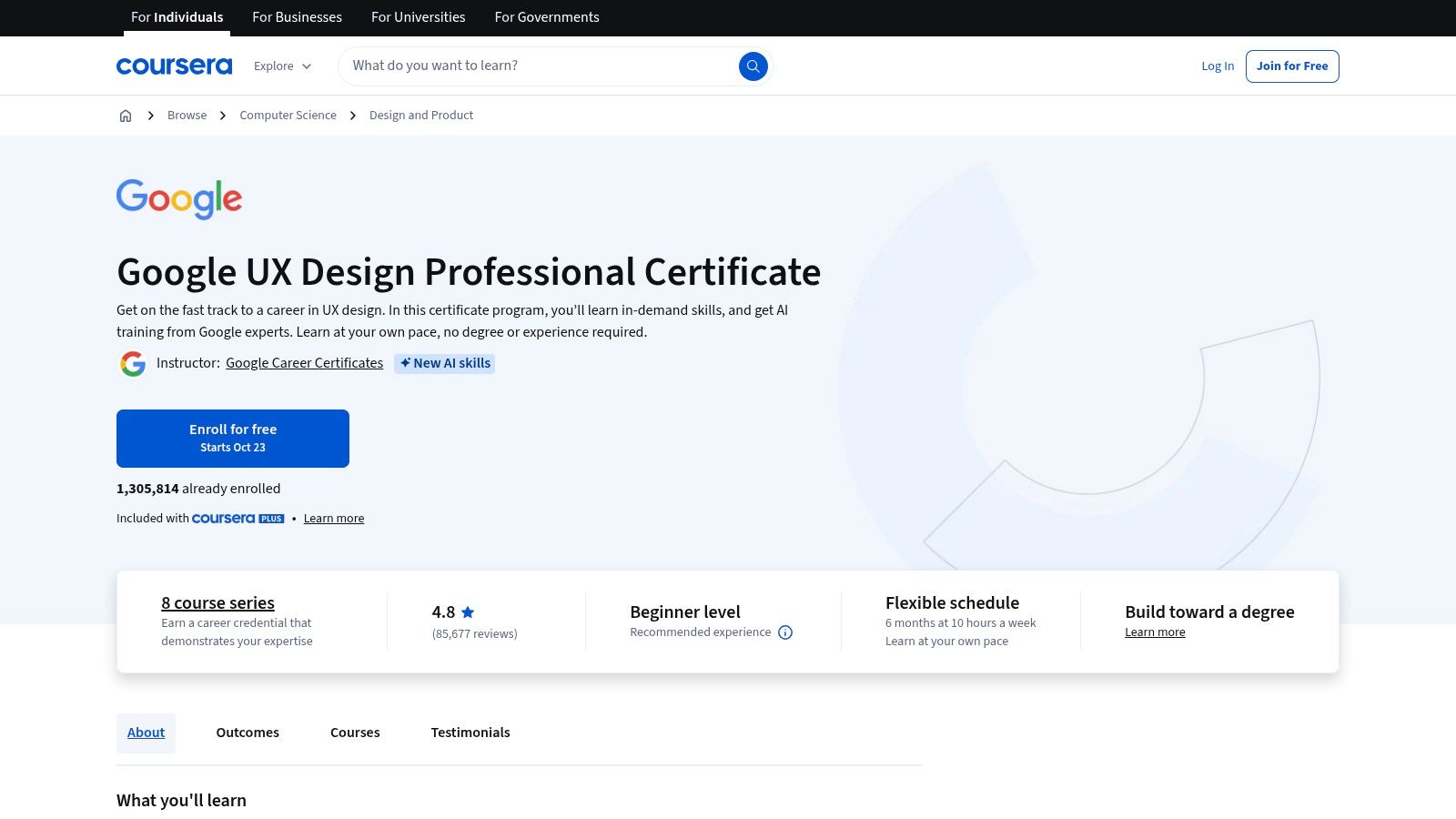Select the Outcomes tab

pos(248,733)
